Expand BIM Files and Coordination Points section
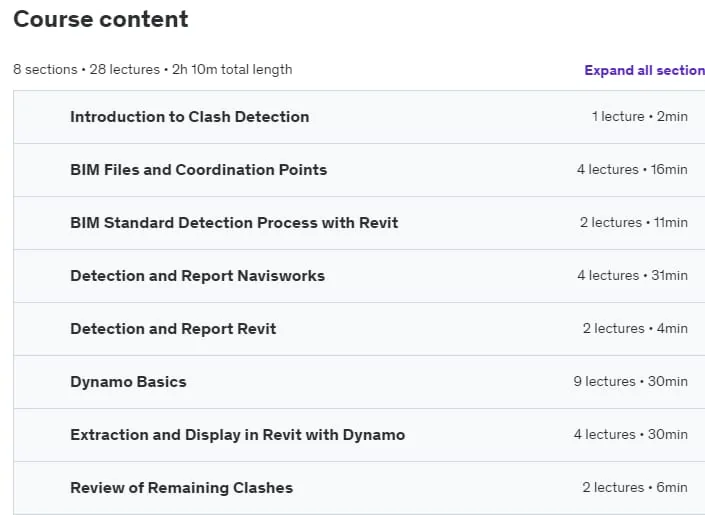This screenshot has width=705, height=515. (x=359, y=170)
